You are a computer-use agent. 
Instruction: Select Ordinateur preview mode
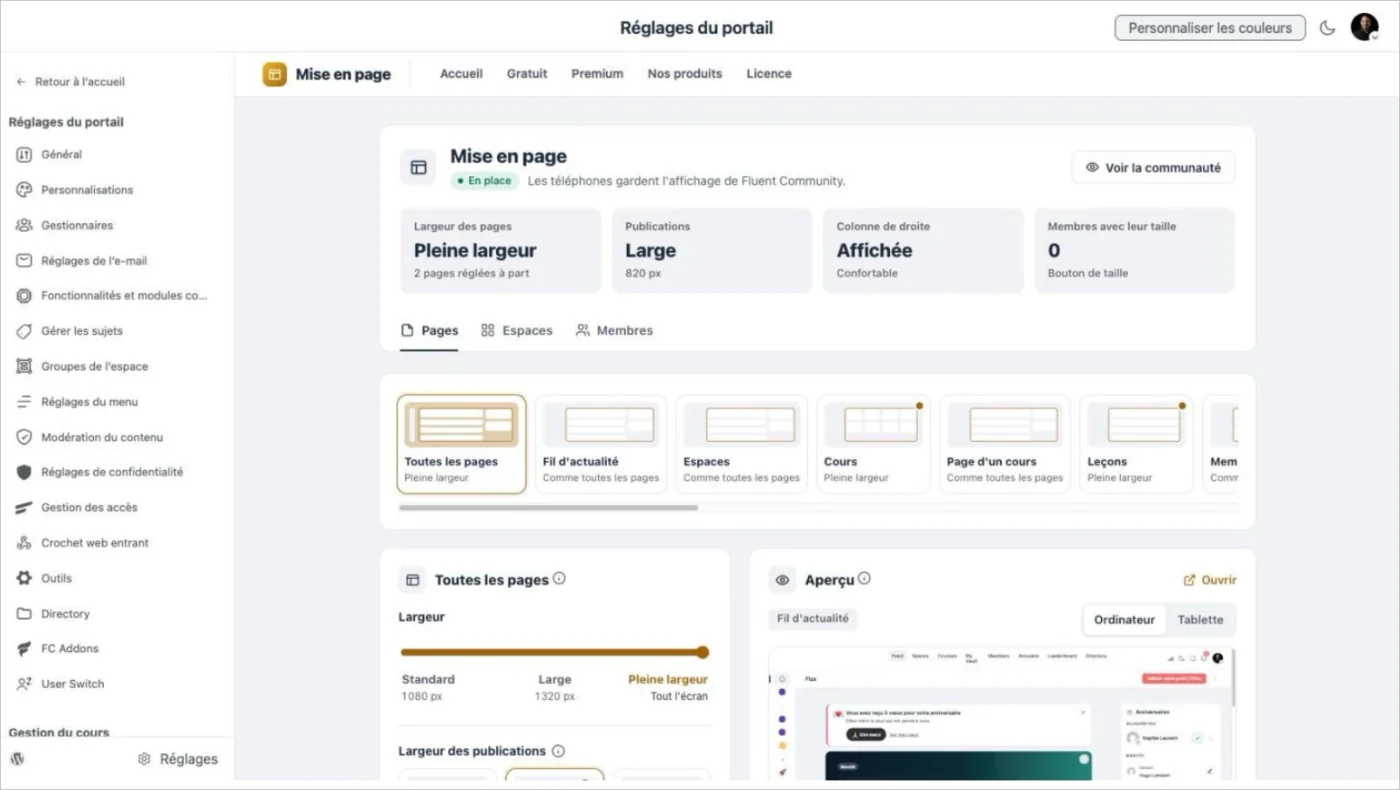tap(1124, 620)
